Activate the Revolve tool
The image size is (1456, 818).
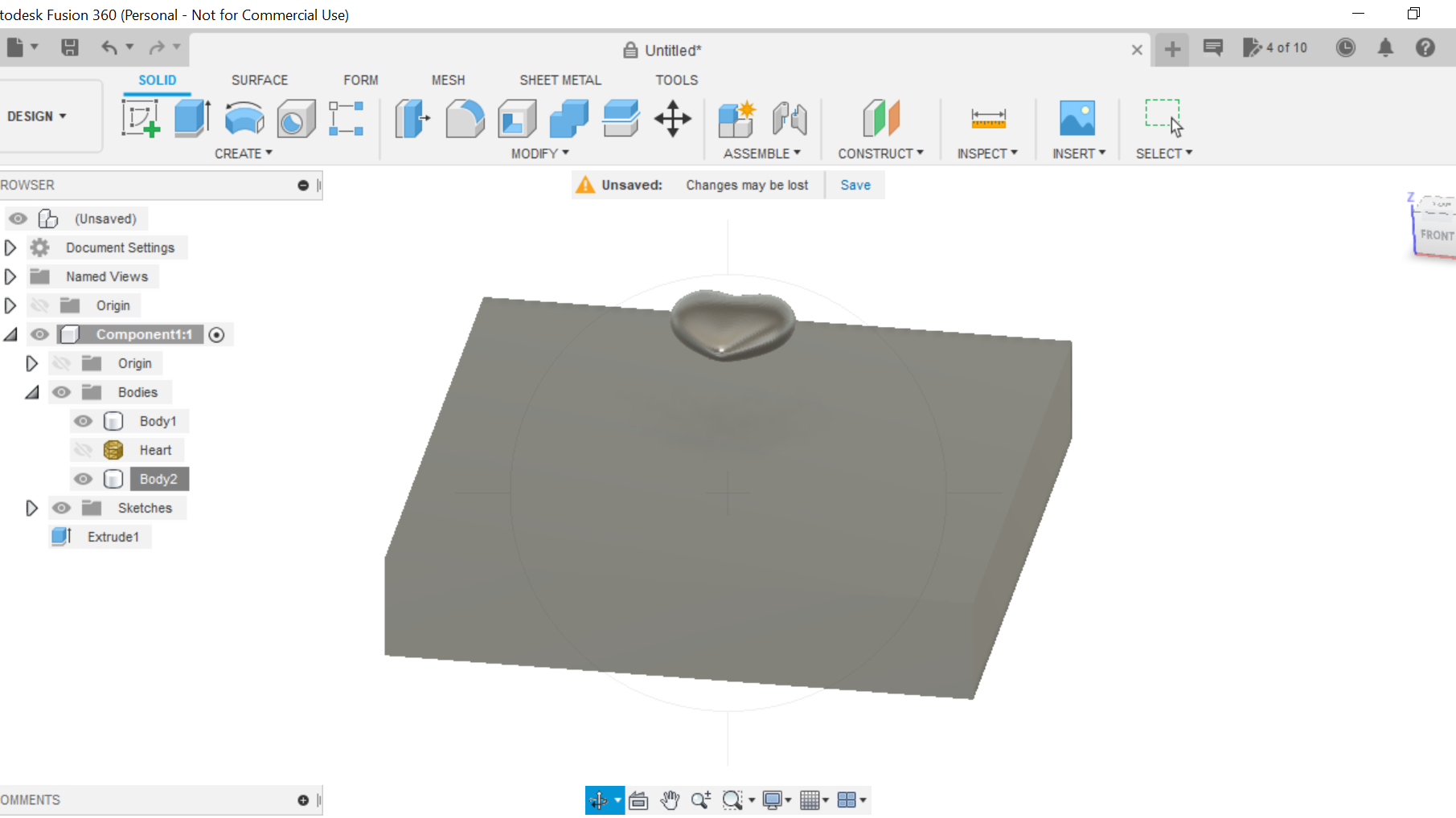click(243, 118)
